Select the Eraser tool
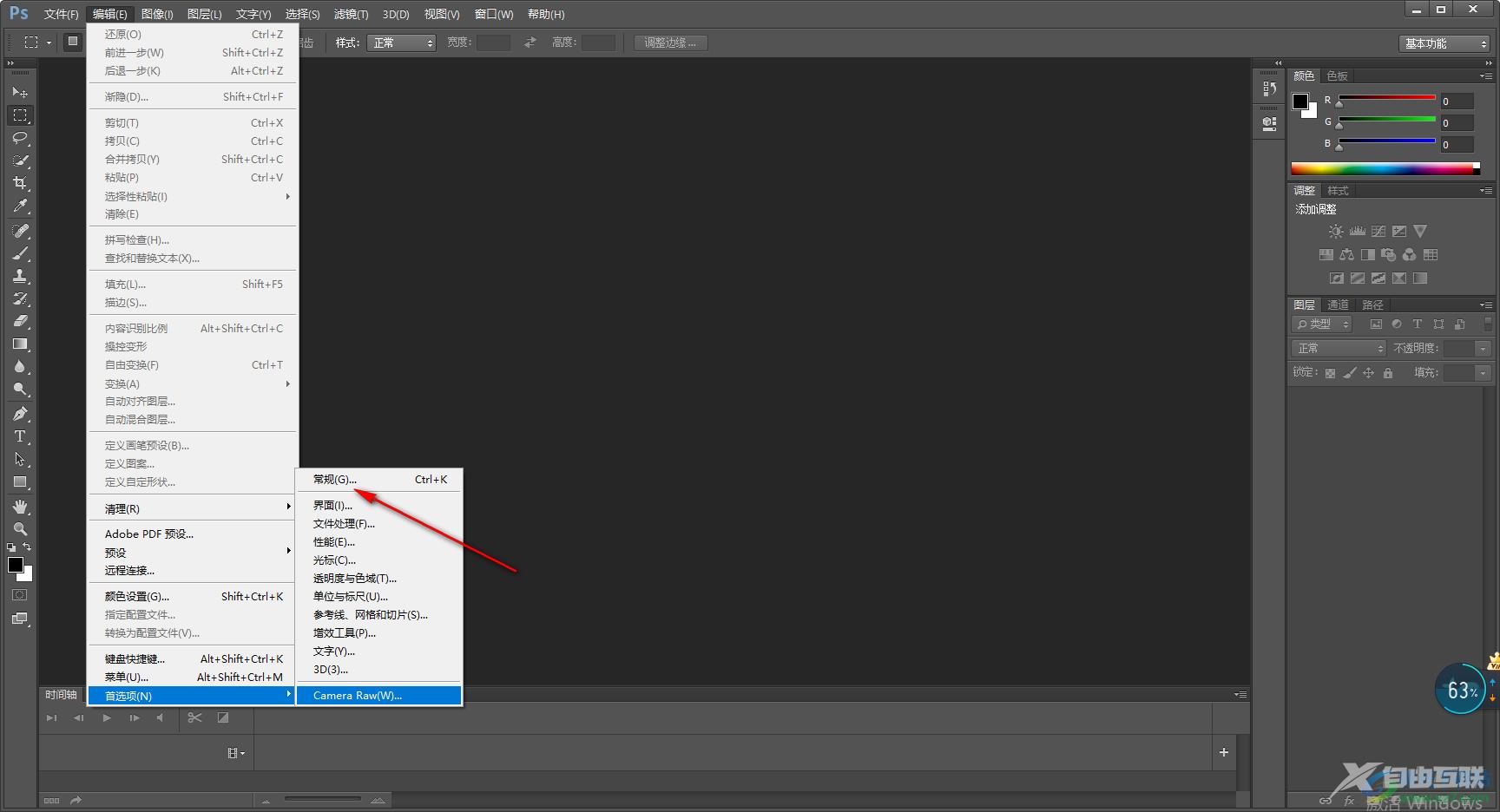The width and height of the screenshot is (1500, 812). [20, 321]
